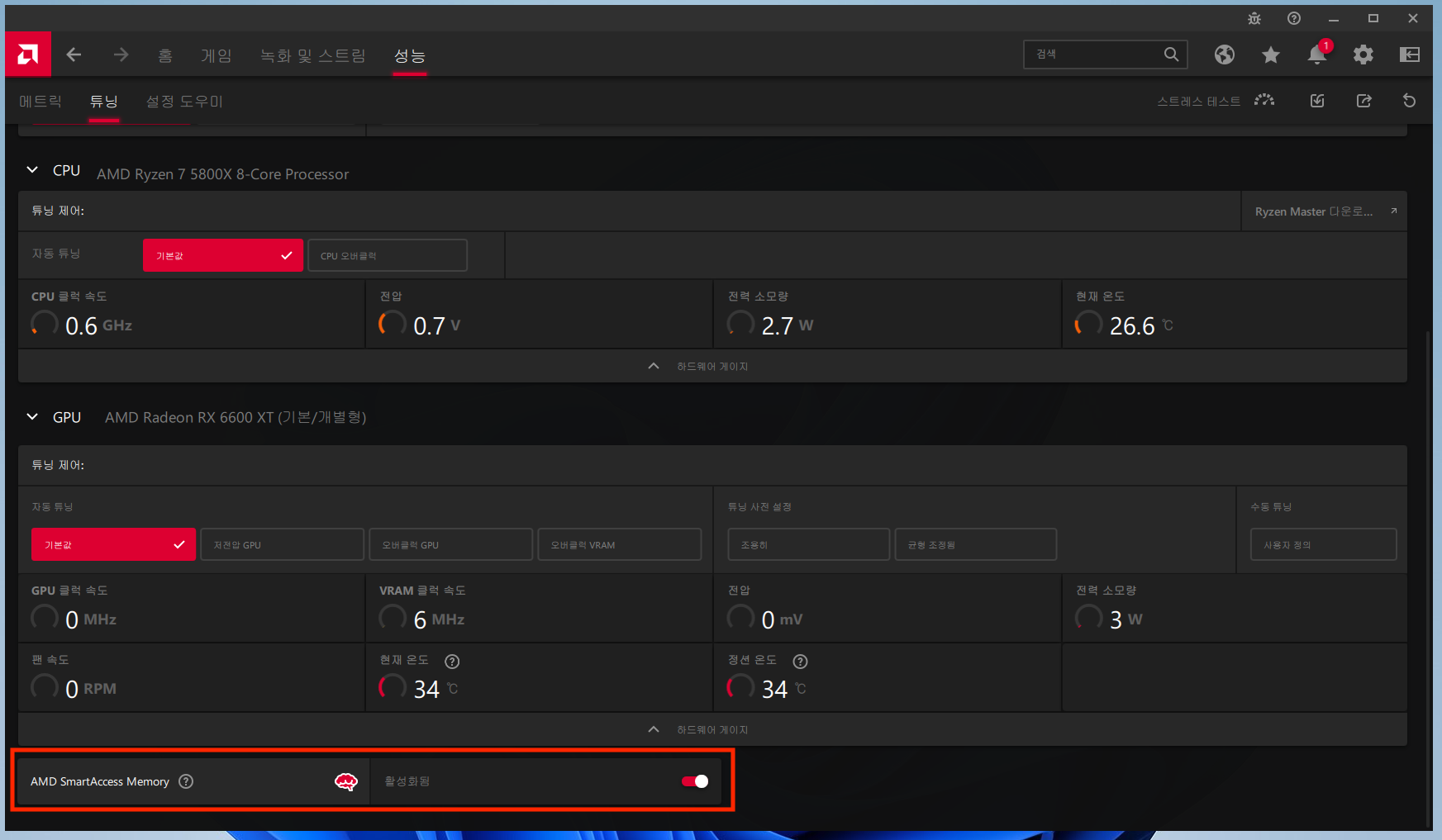This screenshot has width=1442, height=840.
Task: Switch to 설정 도우미 subtab
Action: pos(184,101)
